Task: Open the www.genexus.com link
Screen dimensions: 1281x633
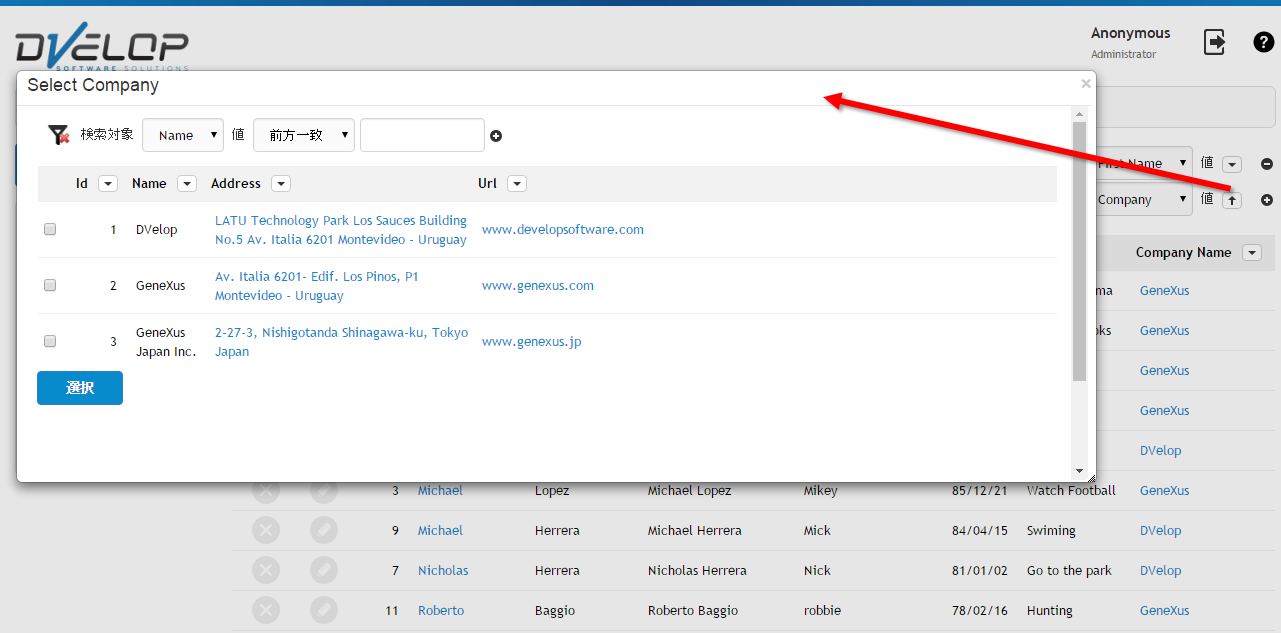Action: point(538,286)
